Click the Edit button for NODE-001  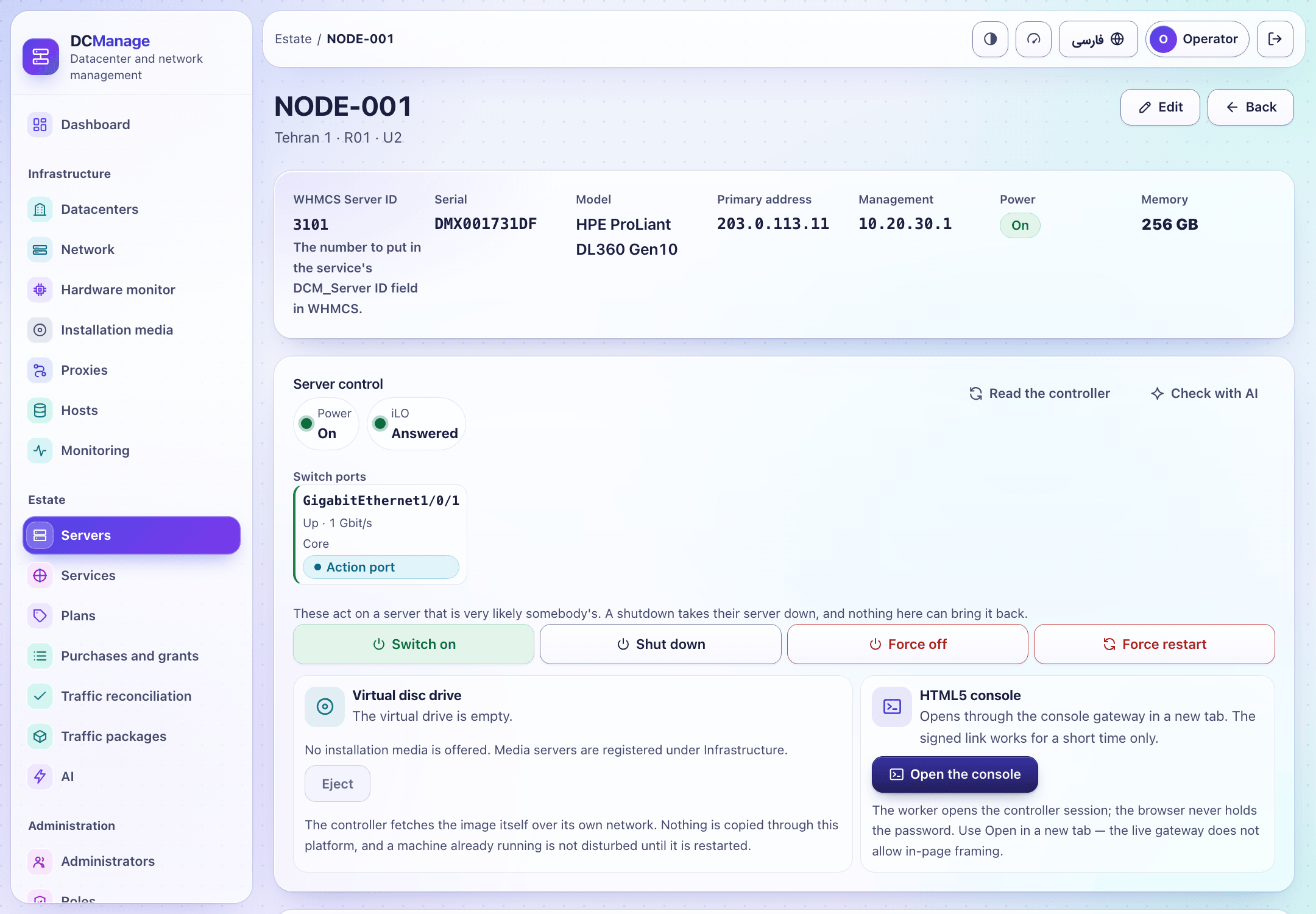[1160, 107]
